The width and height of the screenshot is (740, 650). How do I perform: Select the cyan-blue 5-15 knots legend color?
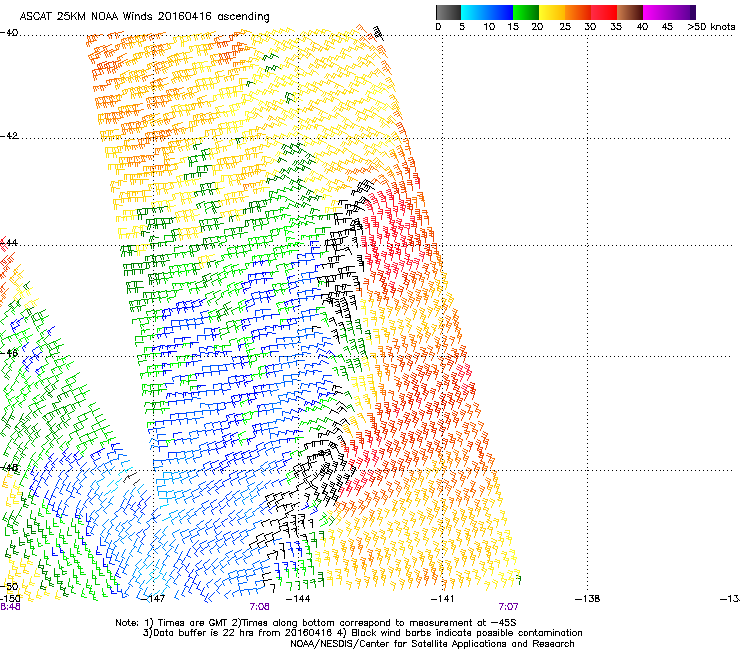[487, 12]
